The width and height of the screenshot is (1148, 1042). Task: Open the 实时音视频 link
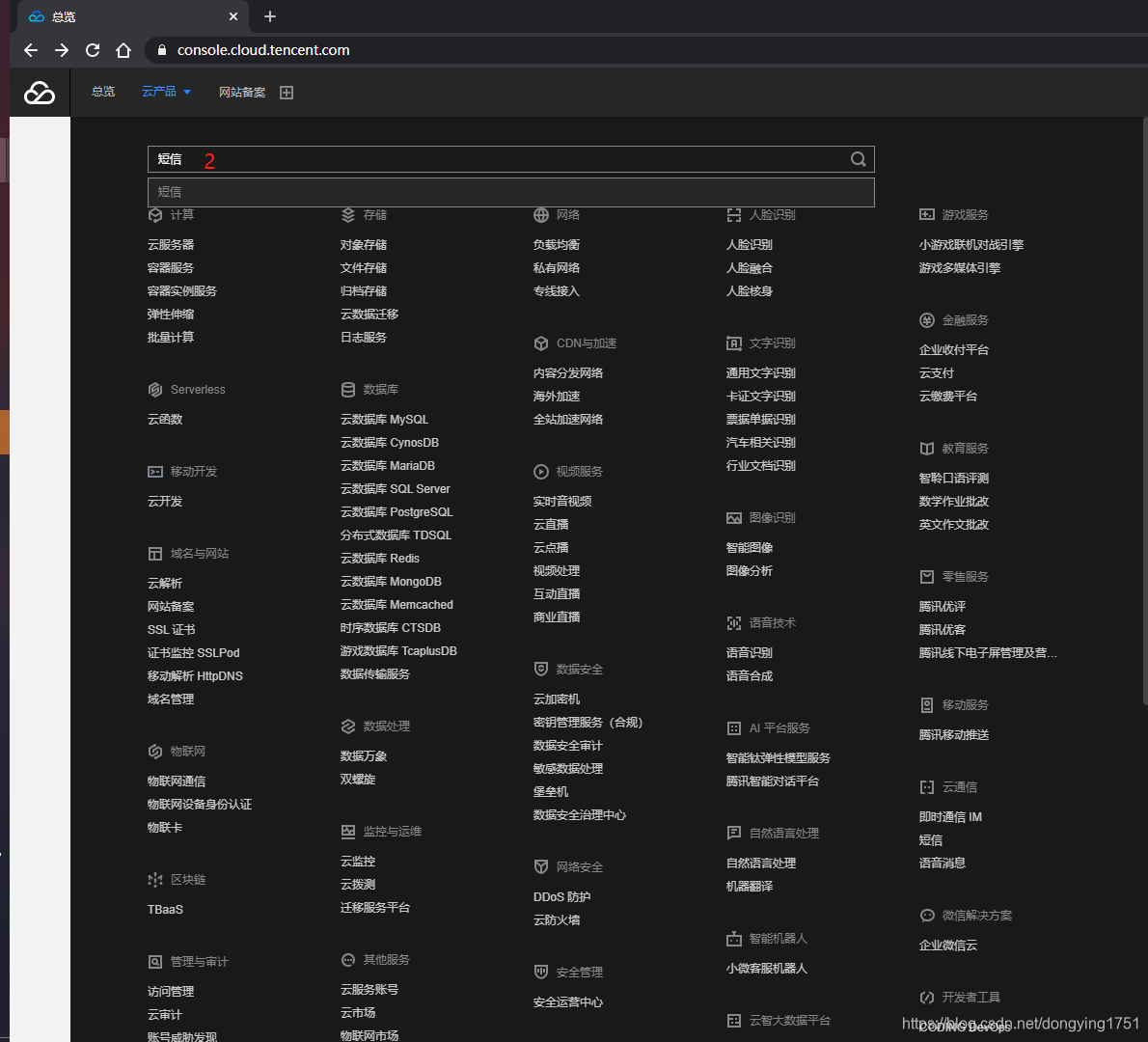click(562, 502)
